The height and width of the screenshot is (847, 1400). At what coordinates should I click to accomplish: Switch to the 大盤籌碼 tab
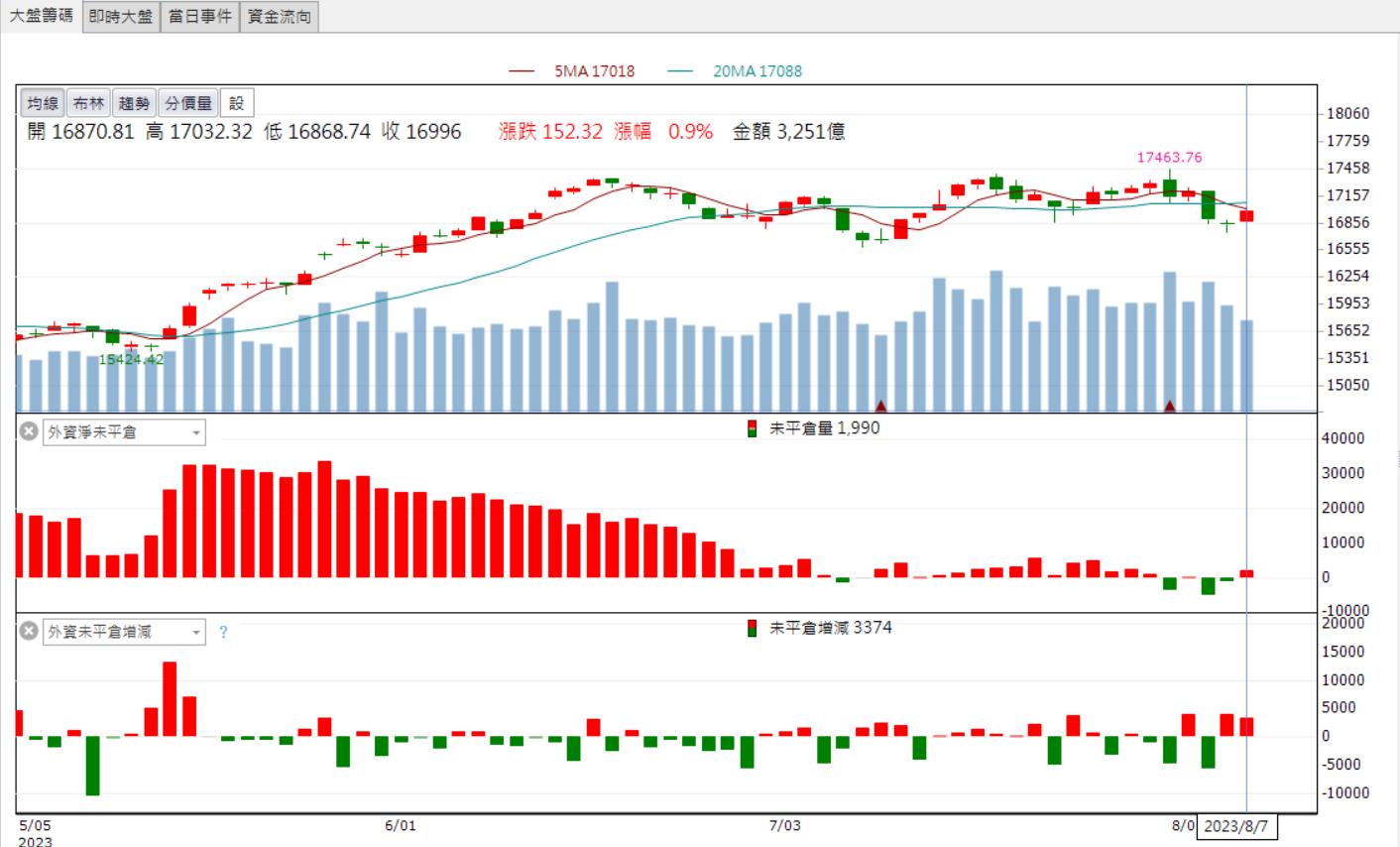tap(41, 16)
